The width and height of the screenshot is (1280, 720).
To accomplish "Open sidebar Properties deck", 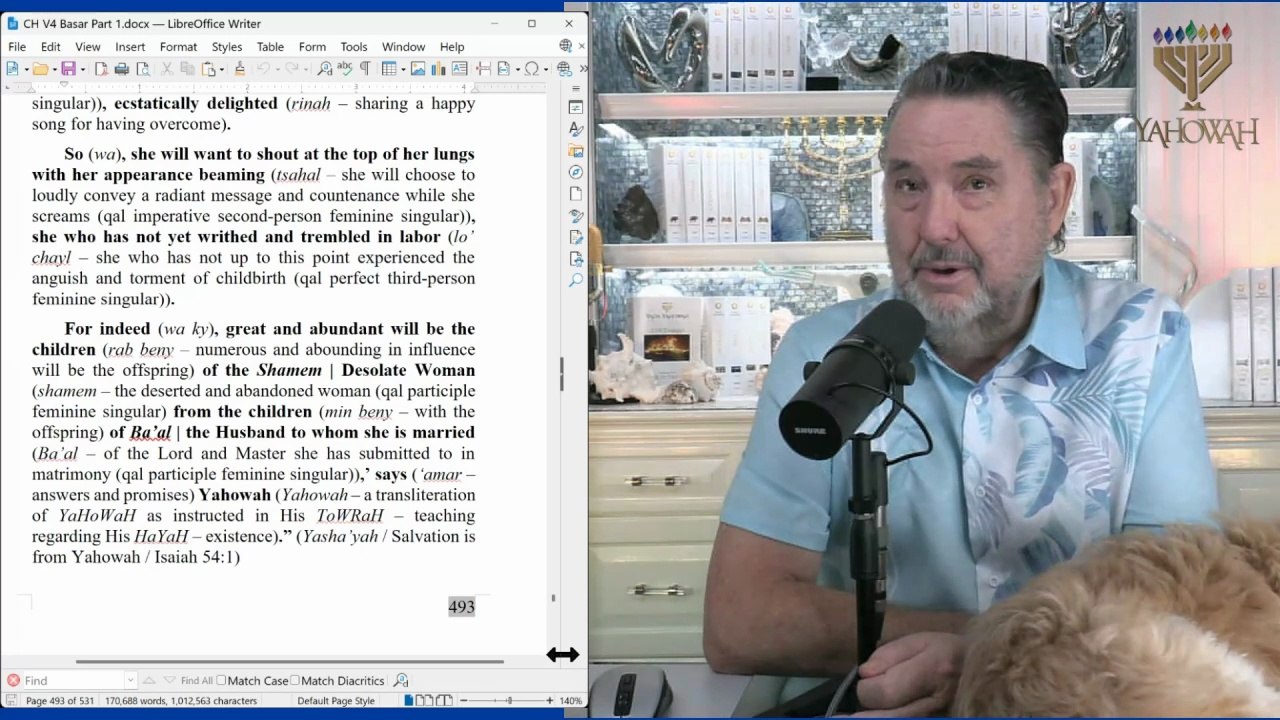I will coord(576,107).
